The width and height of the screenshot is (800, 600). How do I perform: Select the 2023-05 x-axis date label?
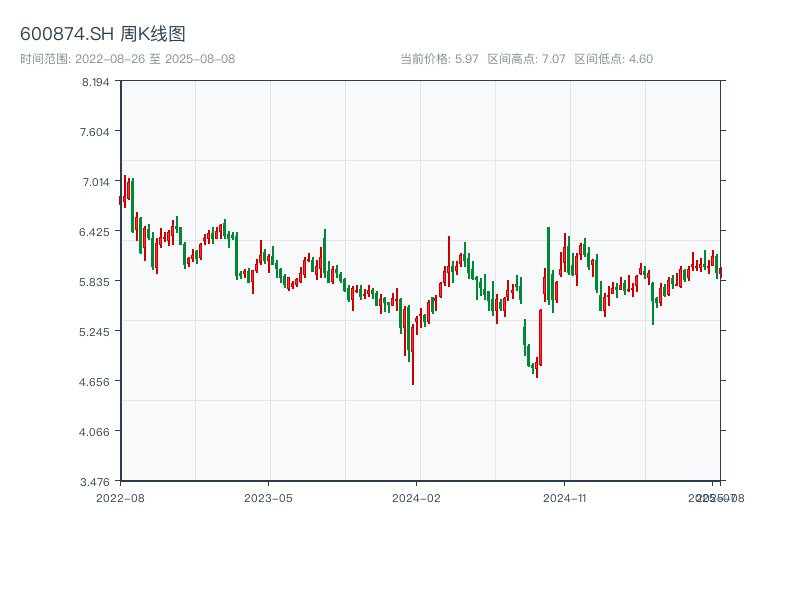(268, 497)
